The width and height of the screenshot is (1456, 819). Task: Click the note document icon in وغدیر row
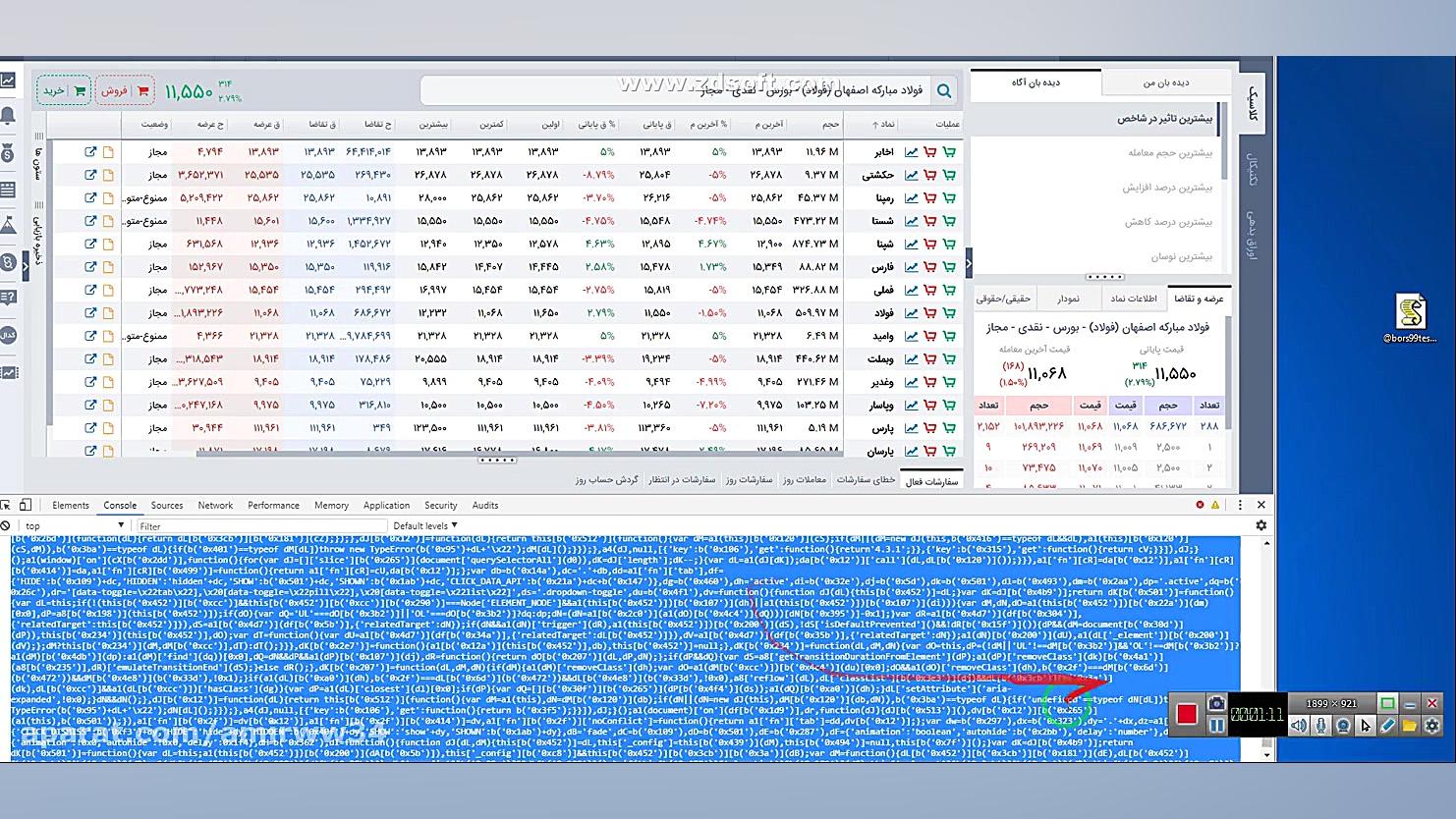pos(108,382)
